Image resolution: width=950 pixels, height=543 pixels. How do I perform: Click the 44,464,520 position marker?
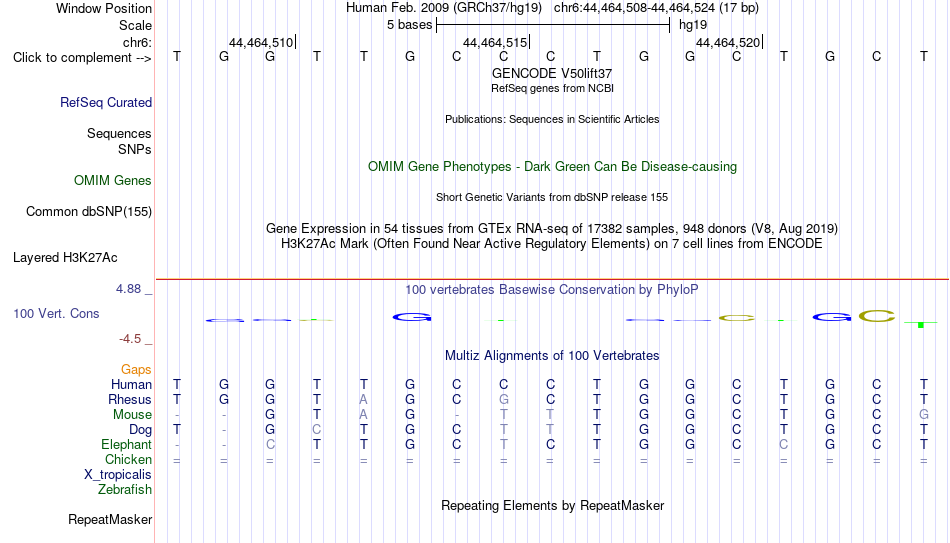(728, 42)
